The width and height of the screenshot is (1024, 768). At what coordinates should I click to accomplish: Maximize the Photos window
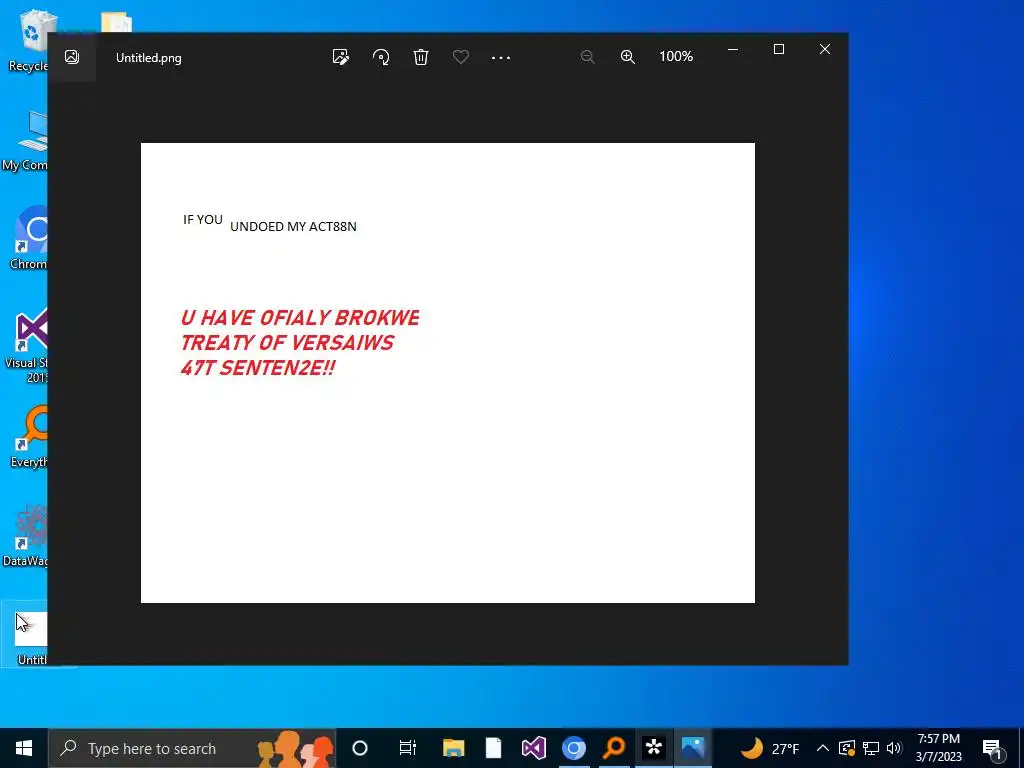(778, 49)
